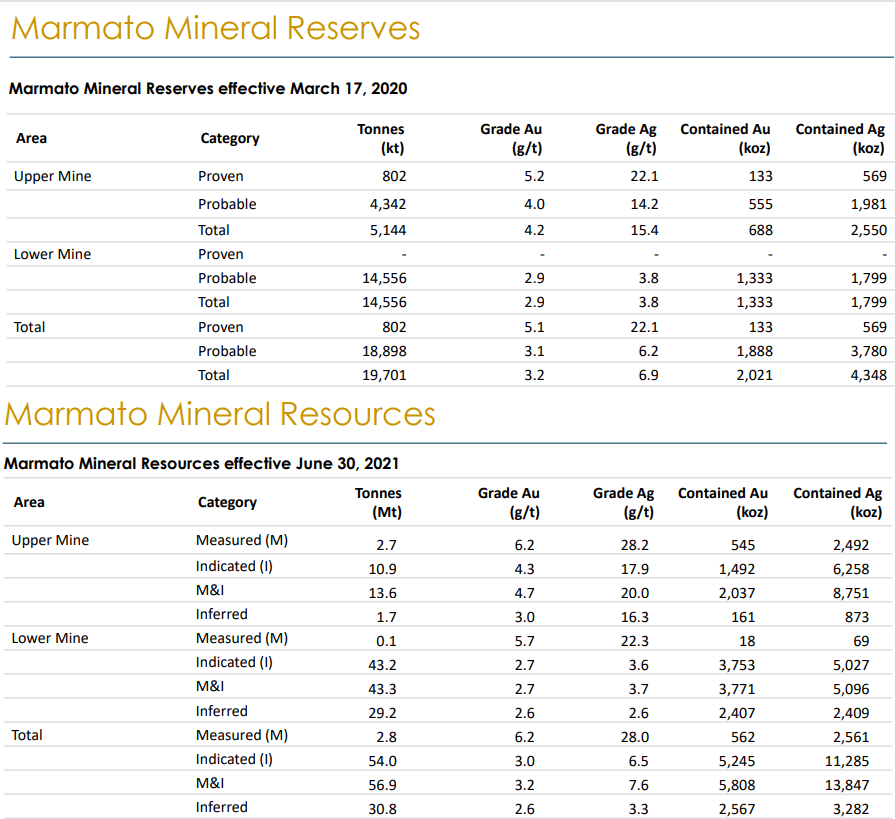Select tonnes value 18,898 in Reserves table
895x819 pixels.
(x=384, y=352)
